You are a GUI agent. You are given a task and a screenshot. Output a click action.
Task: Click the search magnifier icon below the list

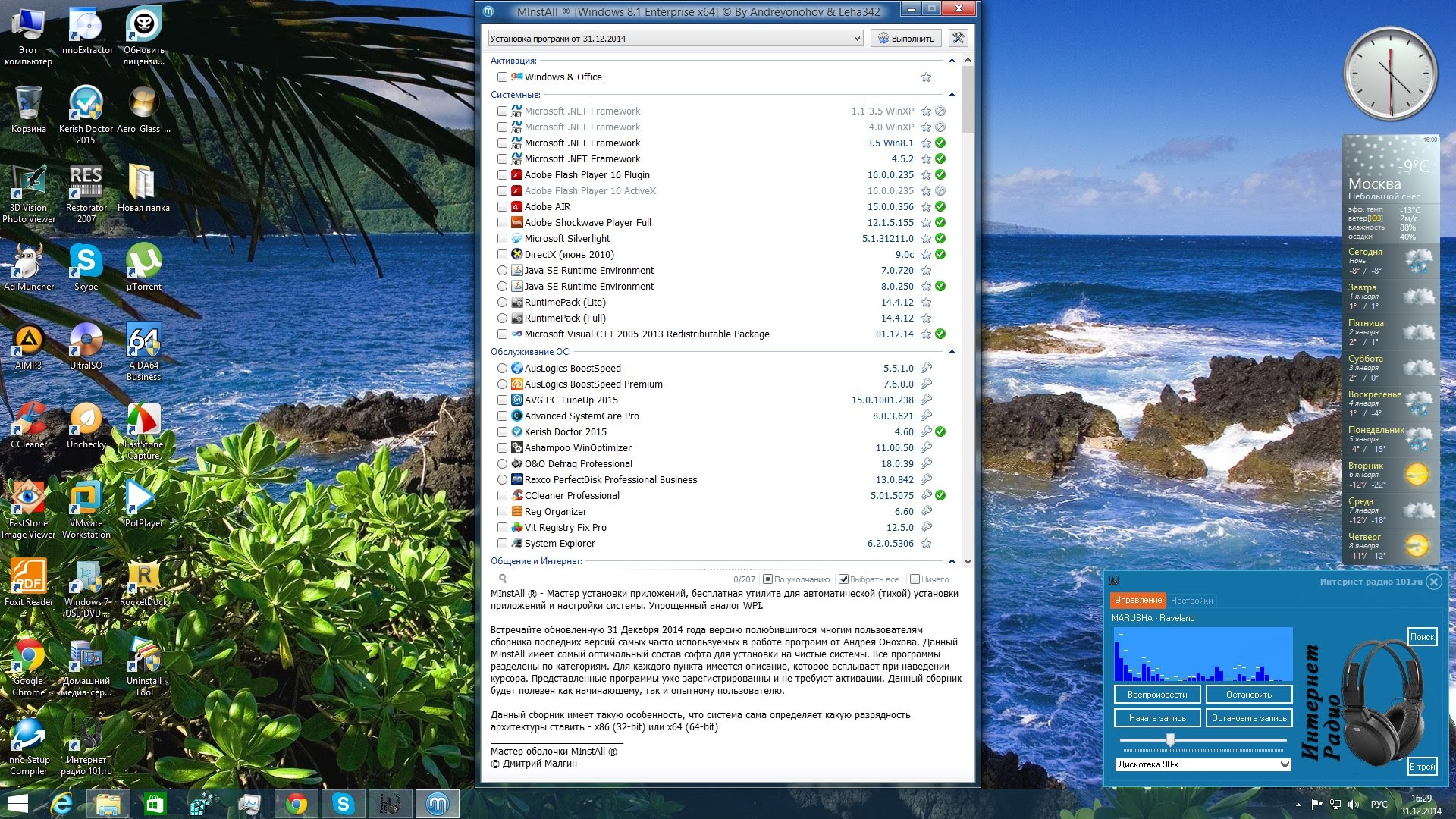point(502,579)
